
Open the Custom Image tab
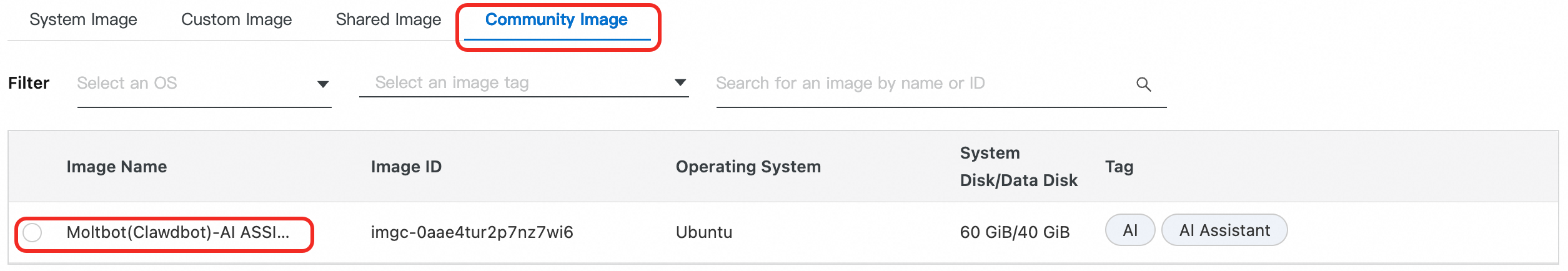point(236,20)
